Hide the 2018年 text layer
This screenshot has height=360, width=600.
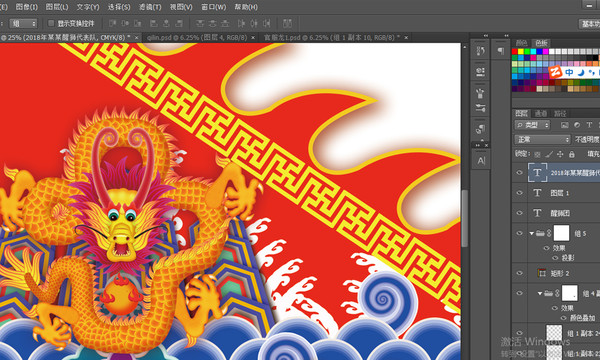click(519, 173)
